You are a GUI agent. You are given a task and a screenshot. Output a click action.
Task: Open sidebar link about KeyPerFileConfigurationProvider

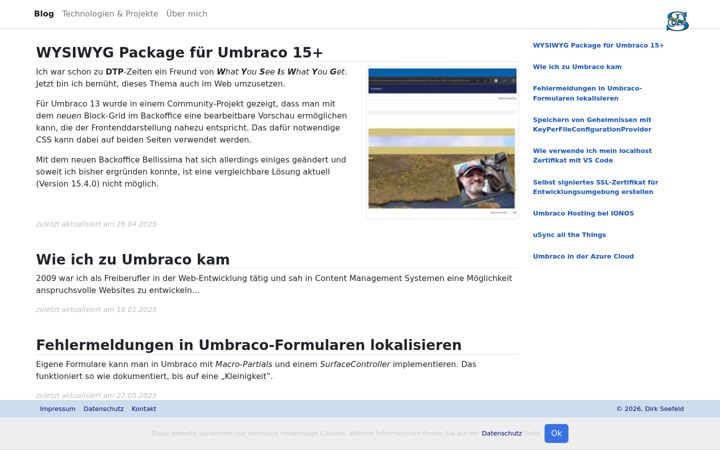[592, 124]
